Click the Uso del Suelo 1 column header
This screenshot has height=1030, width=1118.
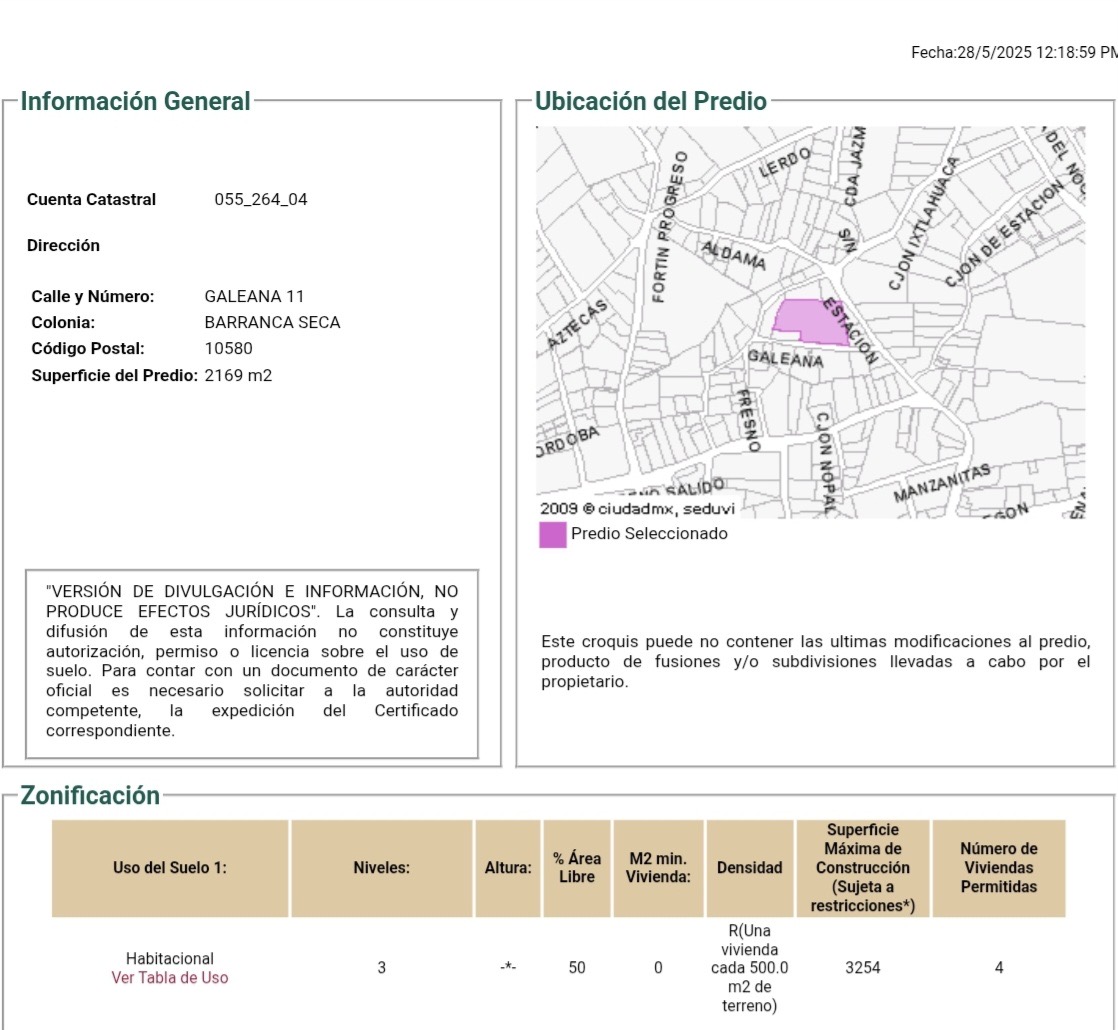point(170,868)
